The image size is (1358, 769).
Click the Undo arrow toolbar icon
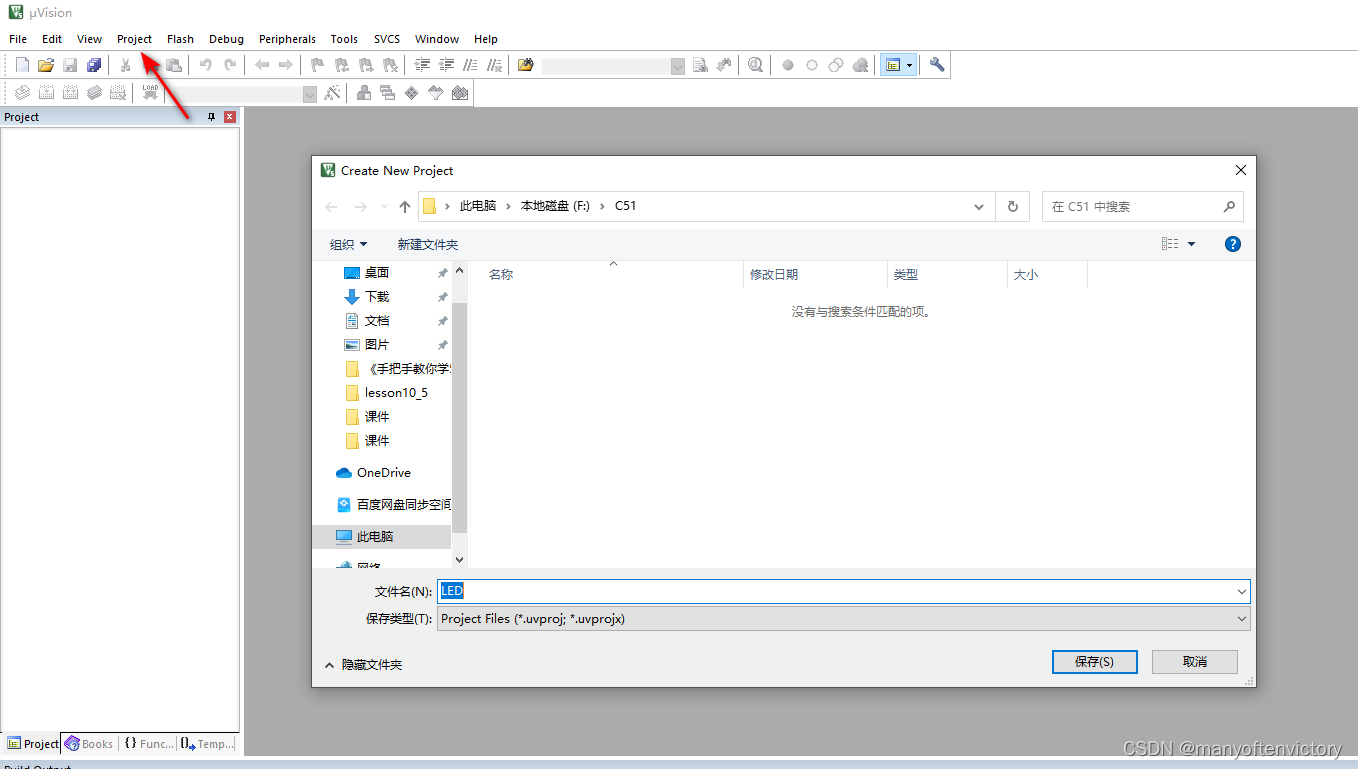pos(206,65)
